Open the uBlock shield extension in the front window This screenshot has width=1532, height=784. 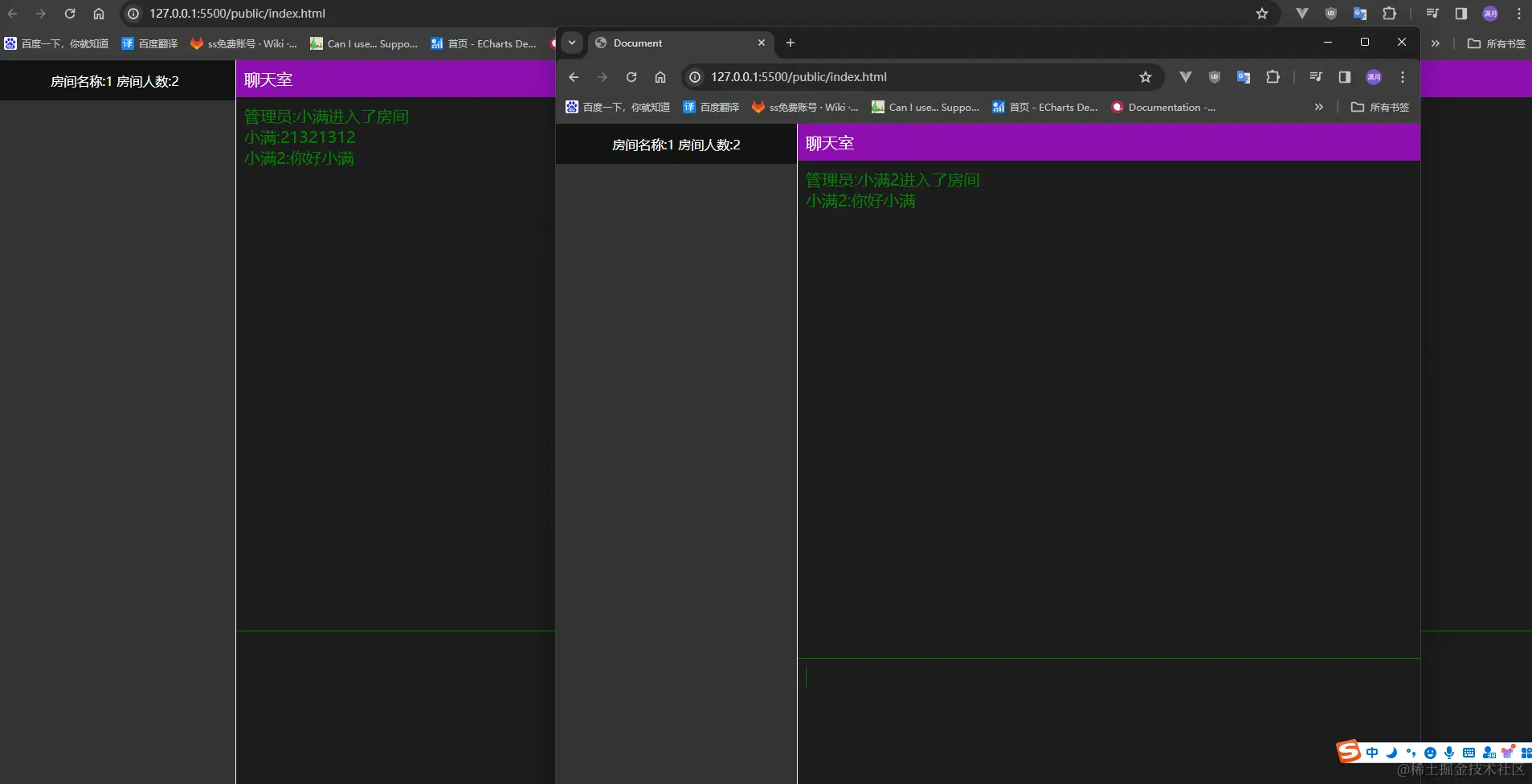tap(1215, 77)
